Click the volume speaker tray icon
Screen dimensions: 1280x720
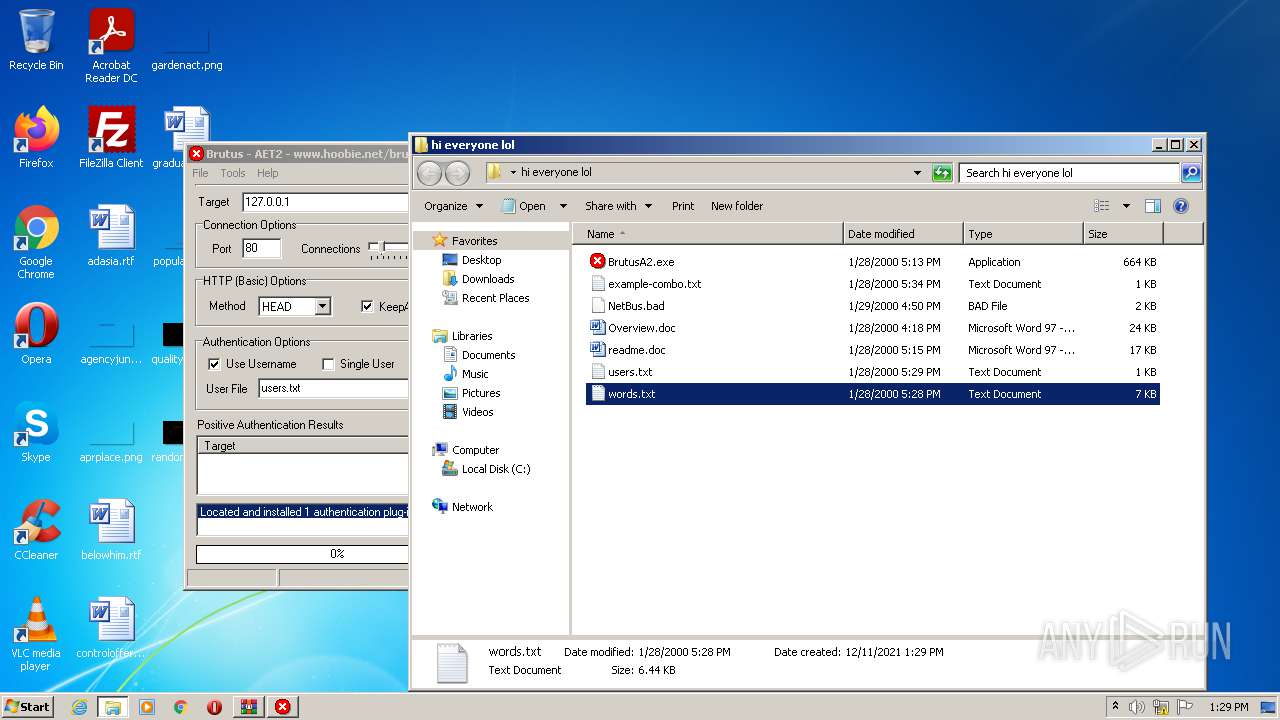click(1137, 707)
